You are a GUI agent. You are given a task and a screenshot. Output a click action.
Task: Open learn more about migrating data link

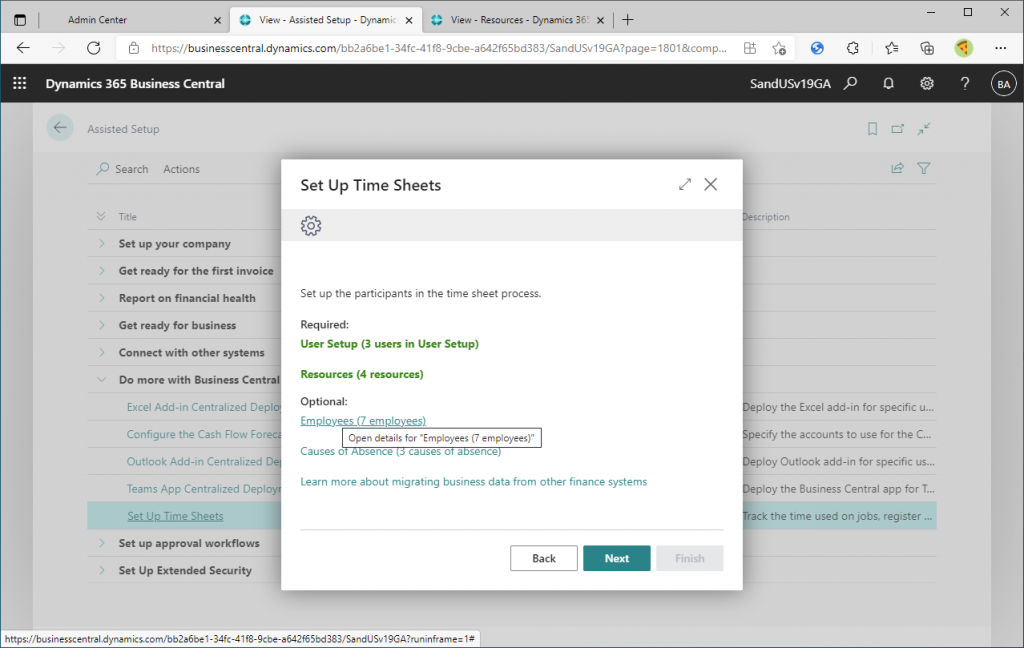coord(473,481)
